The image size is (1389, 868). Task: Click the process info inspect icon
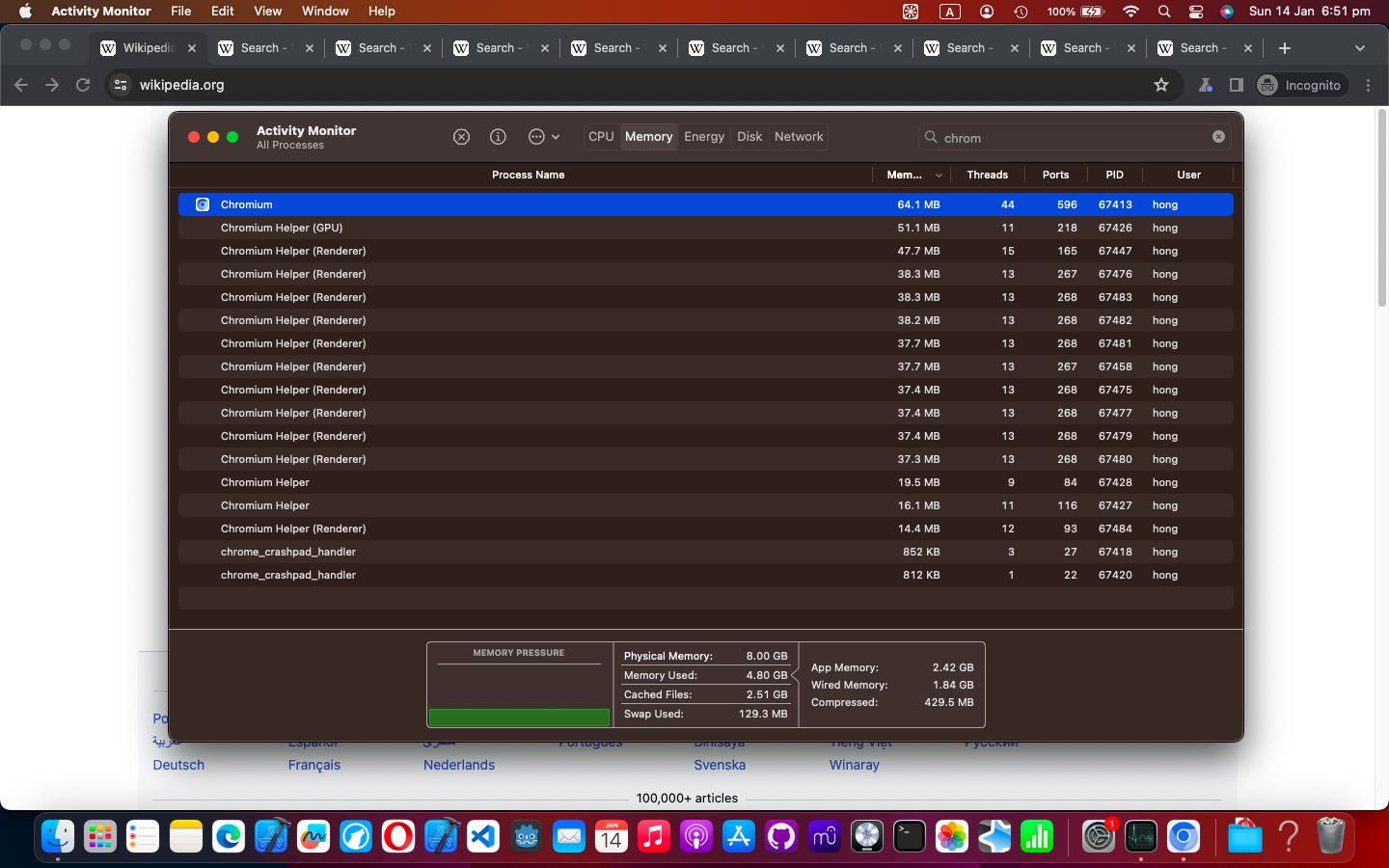click(498, 137)
